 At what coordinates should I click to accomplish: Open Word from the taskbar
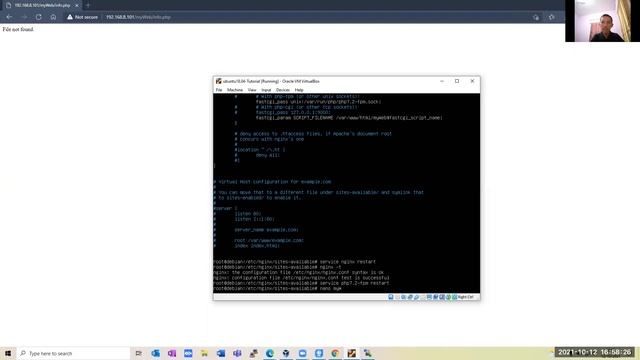[x=221, y=353]
